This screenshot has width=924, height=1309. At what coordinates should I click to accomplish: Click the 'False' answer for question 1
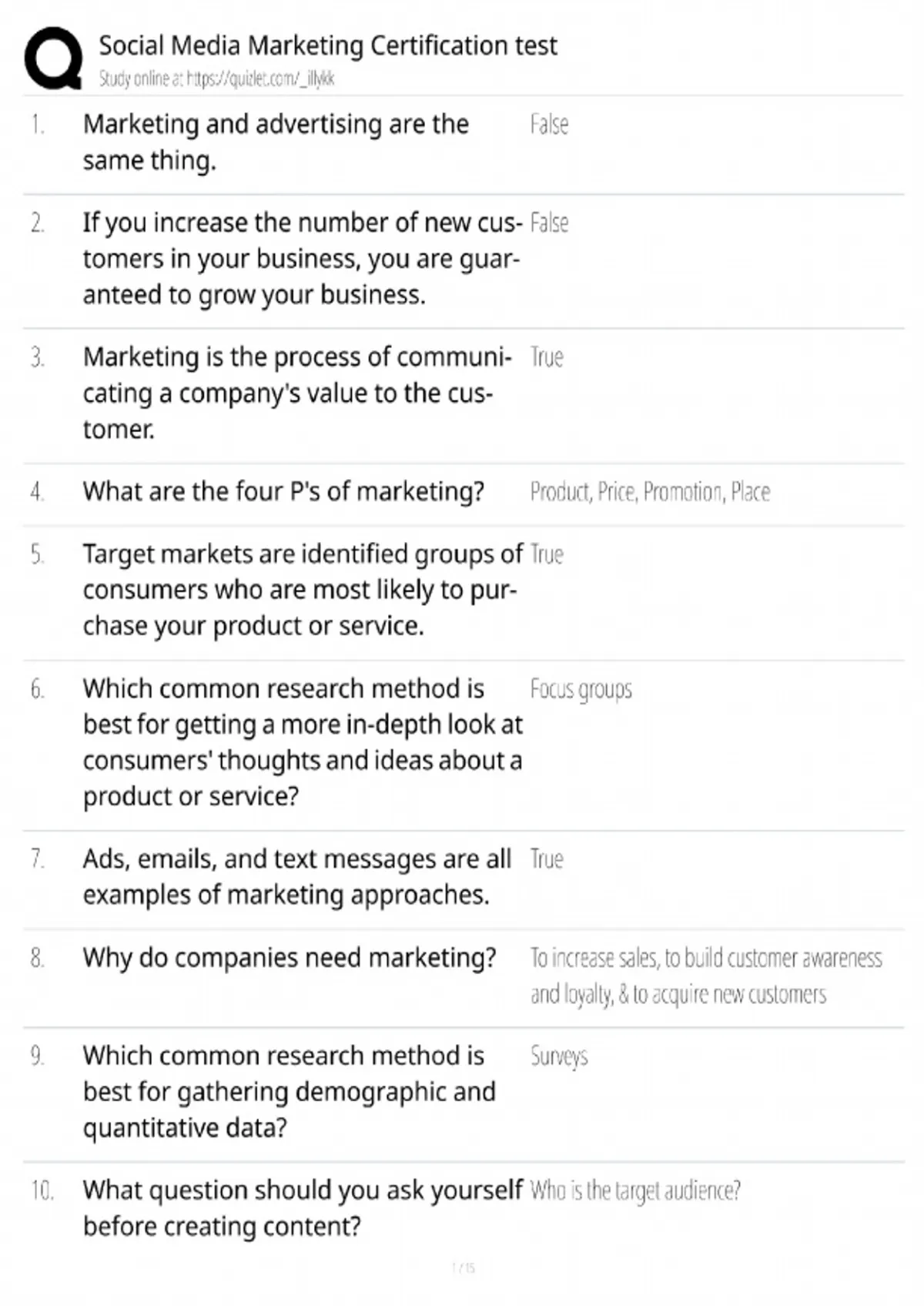point(549,125)
